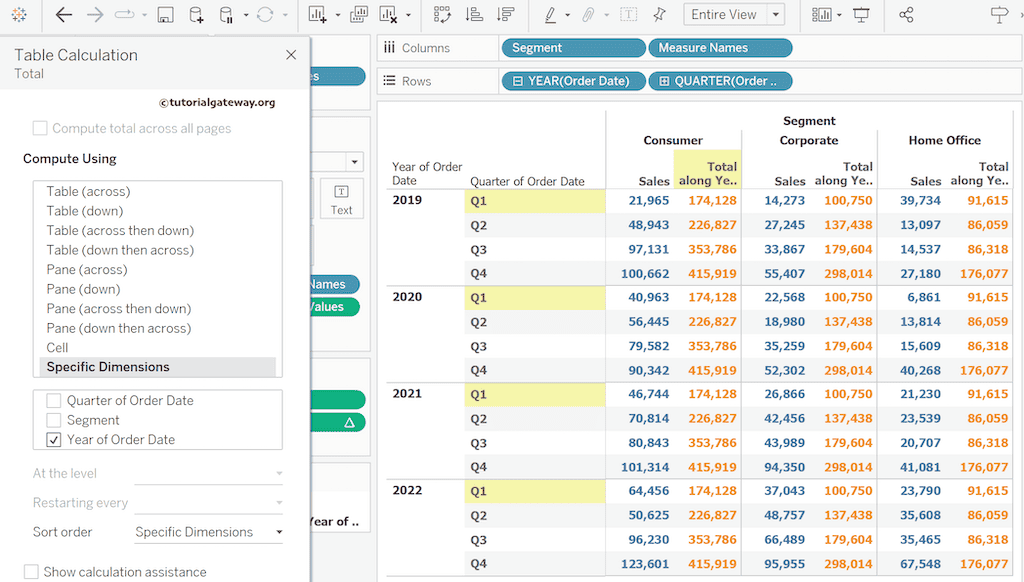Click the Highlight pen icon
This screenshot has width=1024, height=582.
point(550,15)
